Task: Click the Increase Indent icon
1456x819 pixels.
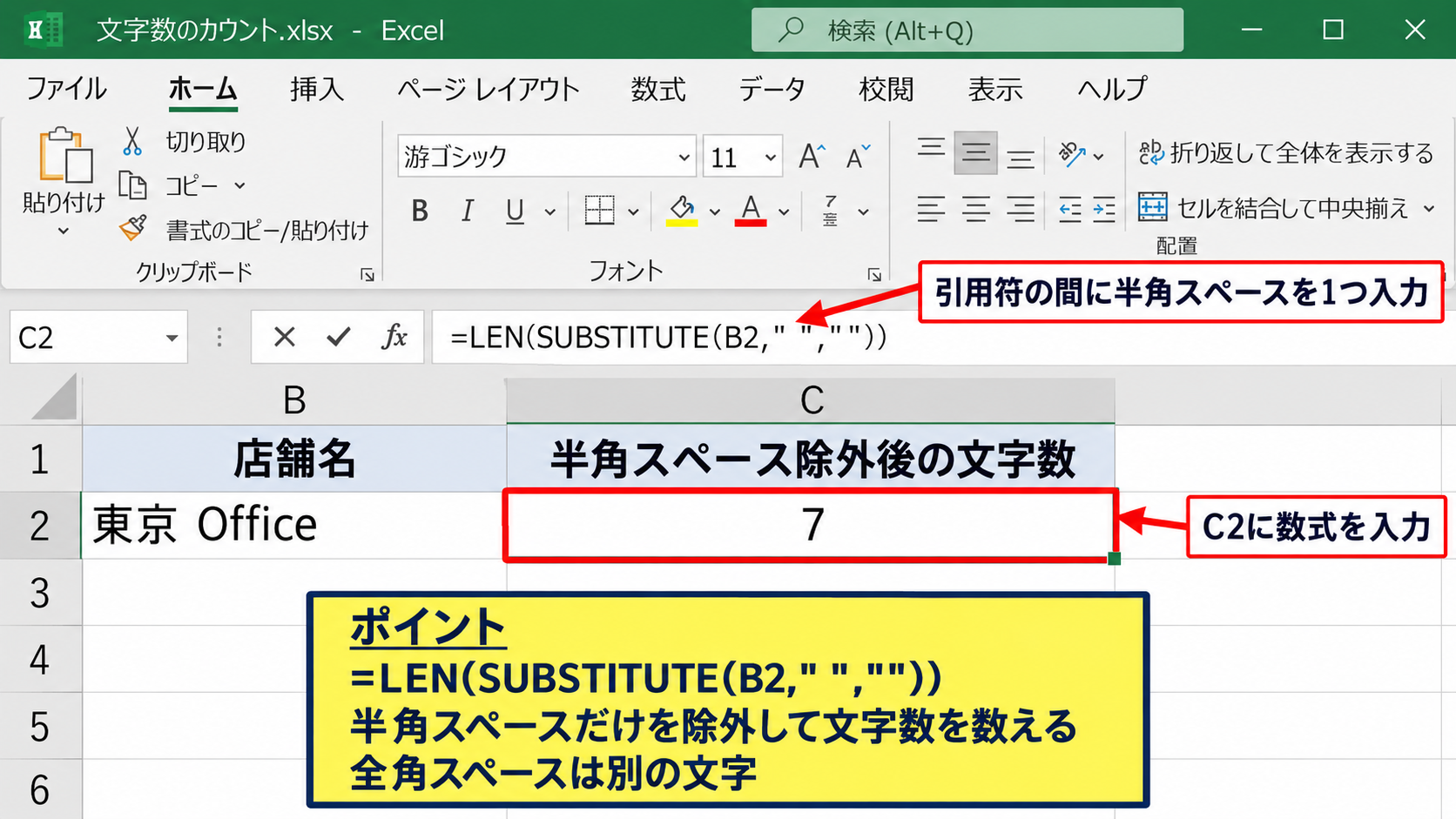Action: point(1104,210)
